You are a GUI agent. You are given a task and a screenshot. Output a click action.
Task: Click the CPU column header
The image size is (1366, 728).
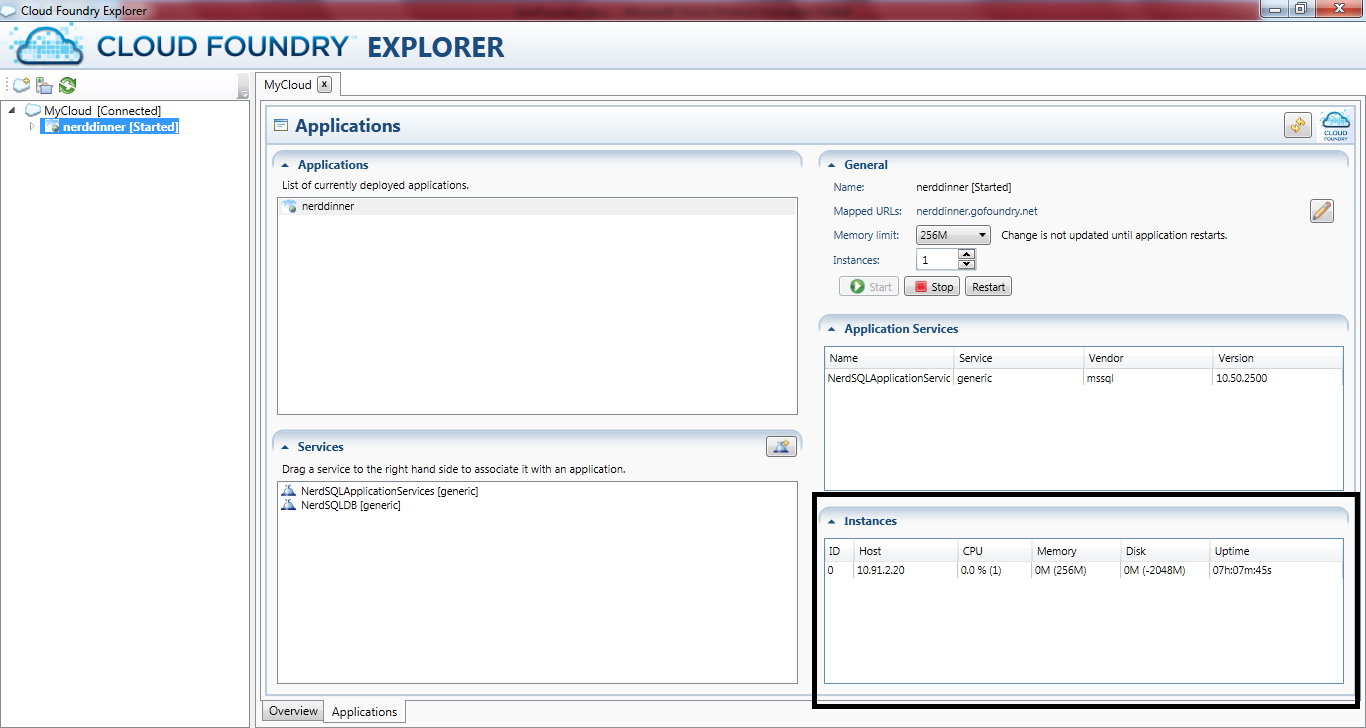995,551
